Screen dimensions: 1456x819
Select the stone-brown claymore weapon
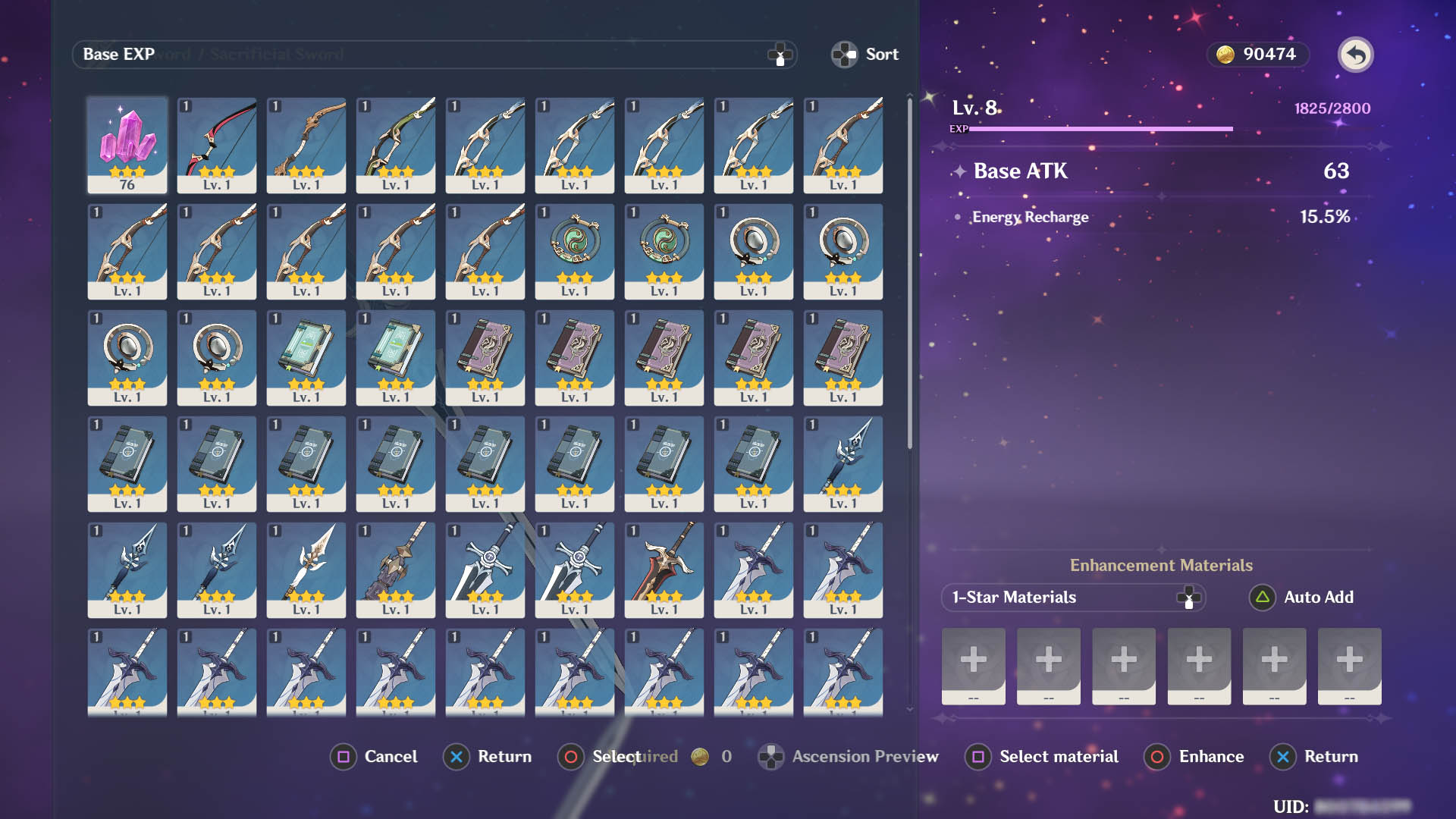tap(395, 569)
